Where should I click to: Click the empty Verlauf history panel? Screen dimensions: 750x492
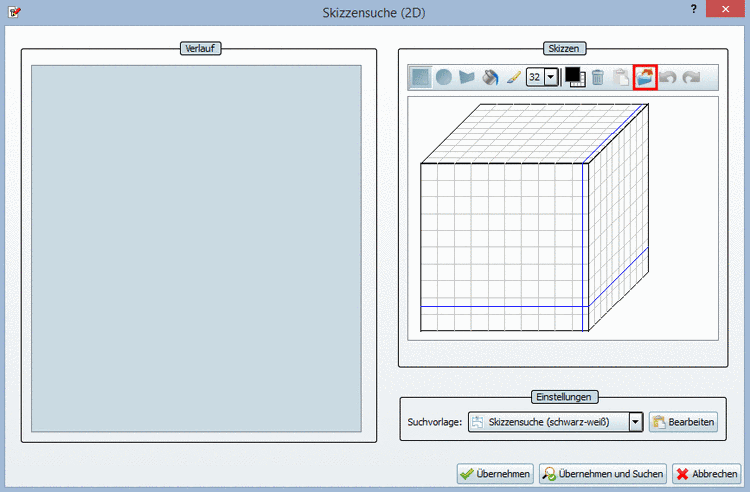(196, 249)
